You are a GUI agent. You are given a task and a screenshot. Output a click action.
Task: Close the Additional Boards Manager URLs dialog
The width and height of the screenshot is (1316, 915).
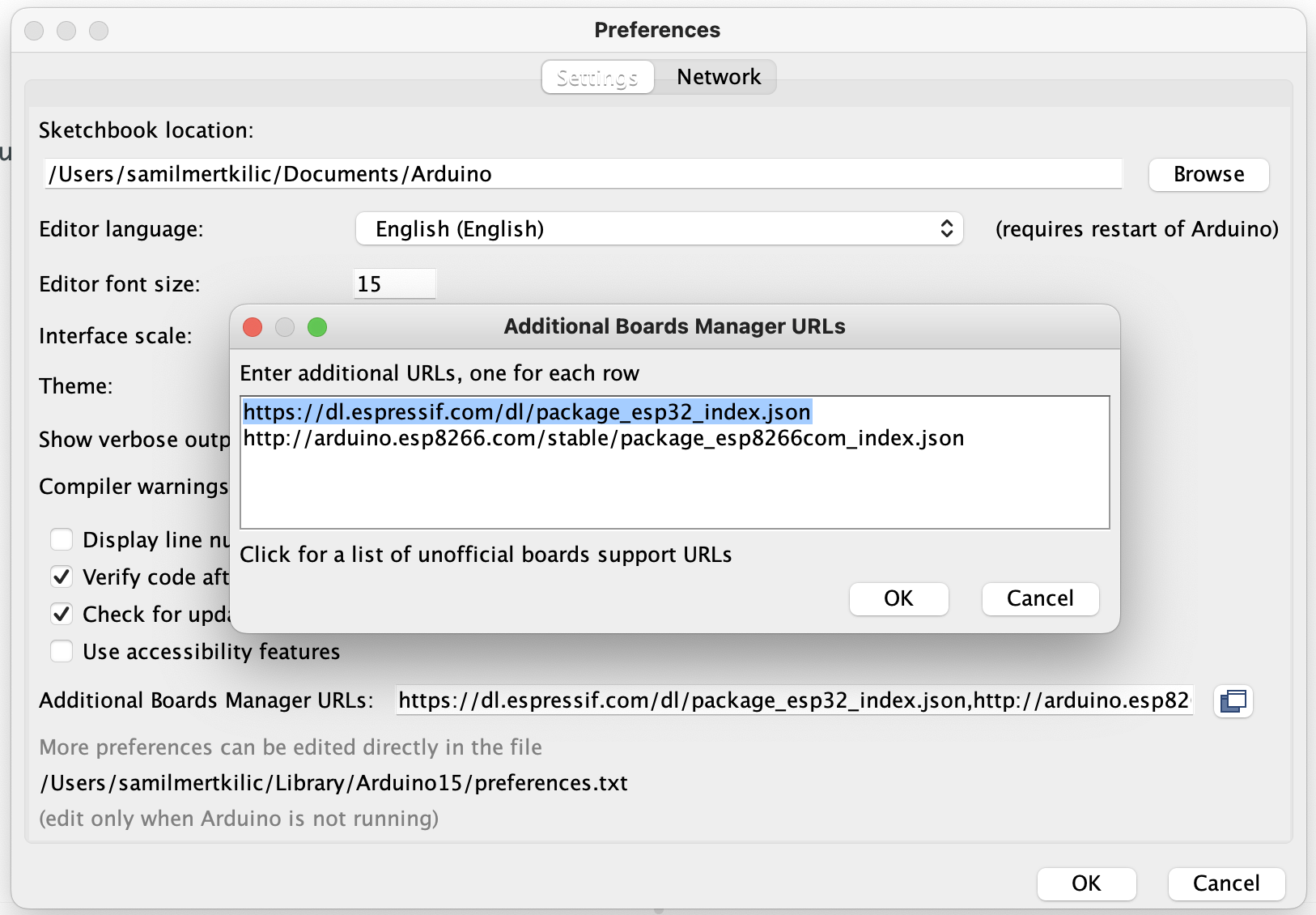coord(253,327)
